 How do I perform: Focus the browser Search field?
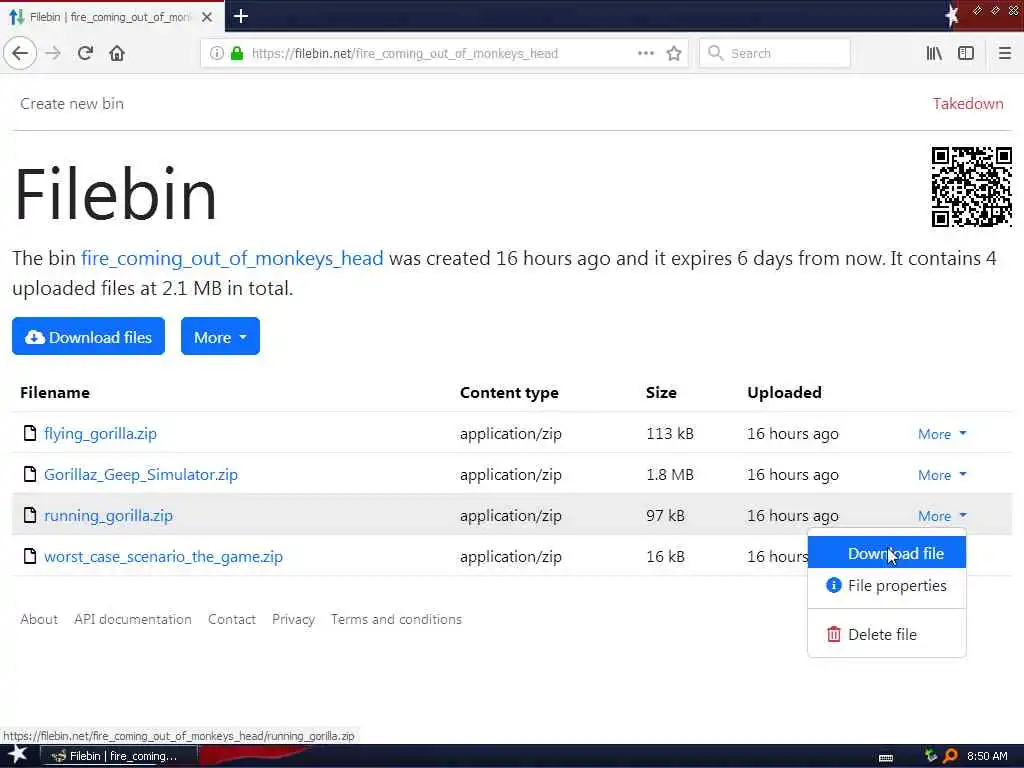click(x=775, y=54)
